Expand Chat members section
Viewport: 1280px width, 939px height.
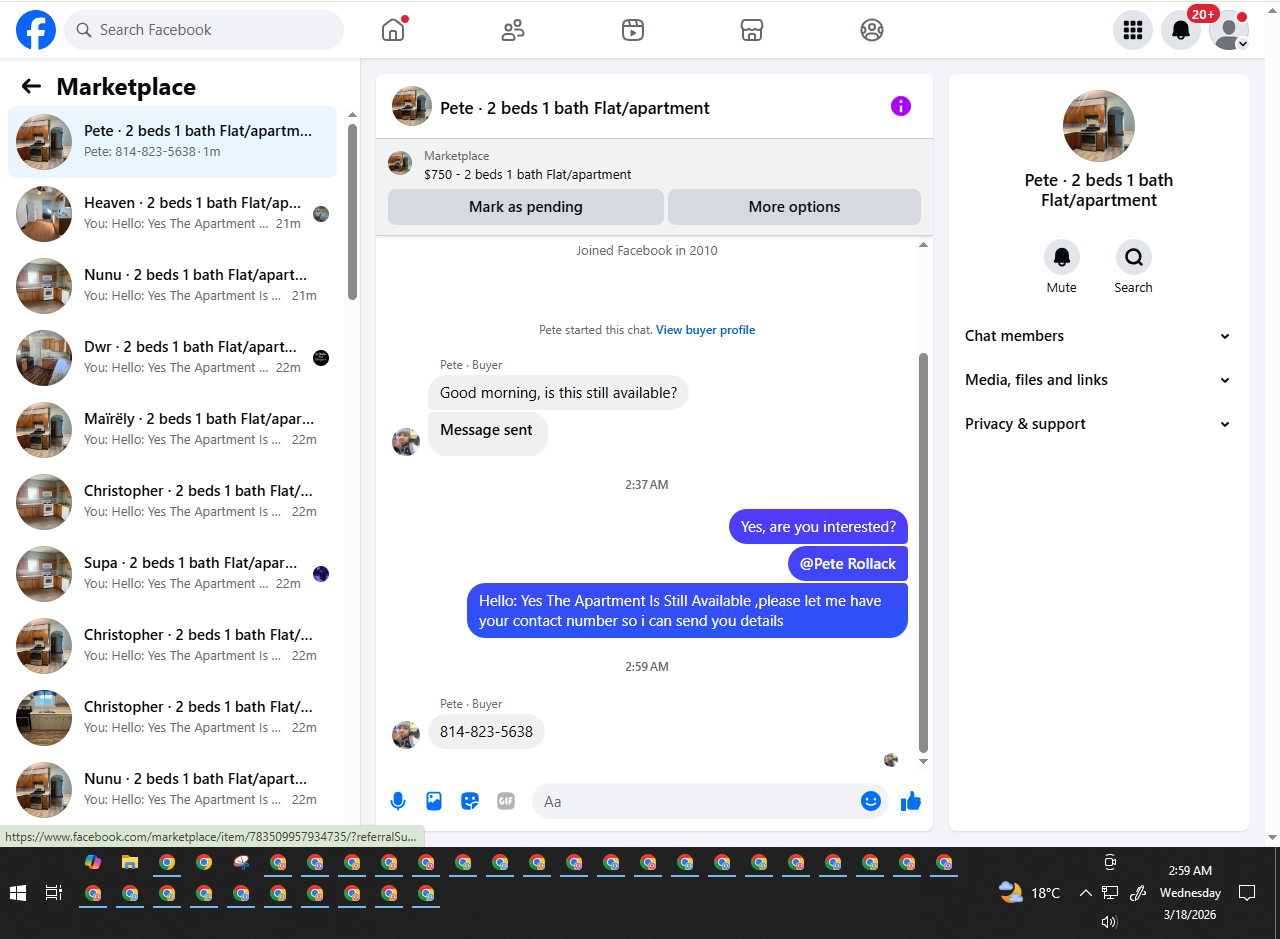point(1099,336)
